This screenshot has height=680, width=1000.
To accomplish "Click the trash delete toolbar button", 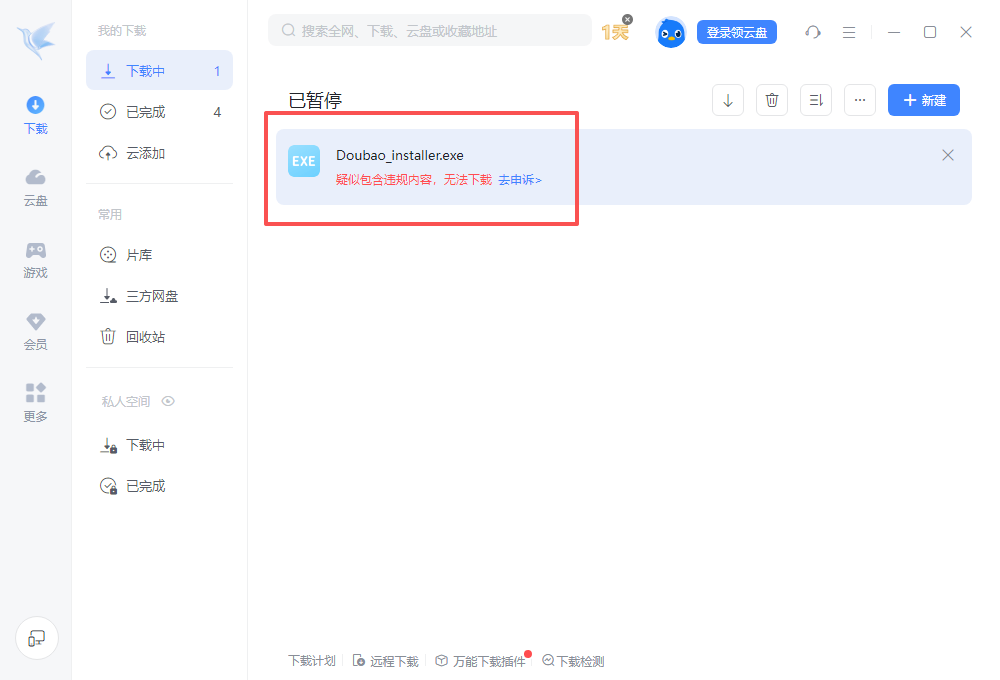I will point(772,100).
